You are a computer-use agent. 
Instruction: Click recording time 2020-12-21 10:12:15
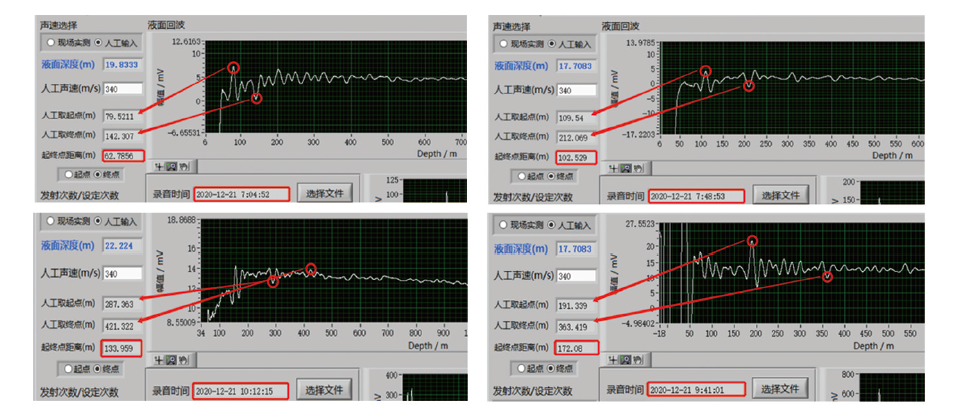pyautogui.click(x=241, y=391)
